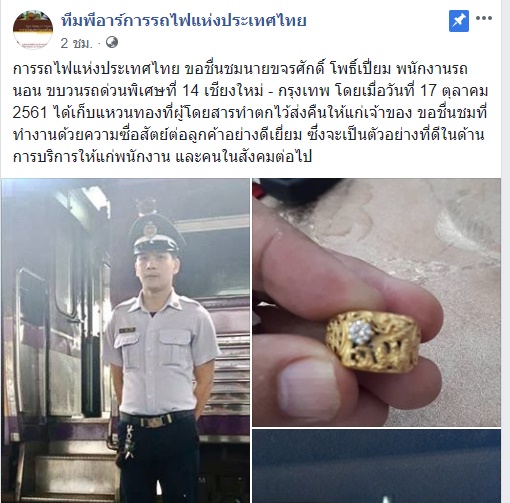Open ทีมพีอาร์การรถไฟแห่งประเทศไทย page name link

pos(183,20)
